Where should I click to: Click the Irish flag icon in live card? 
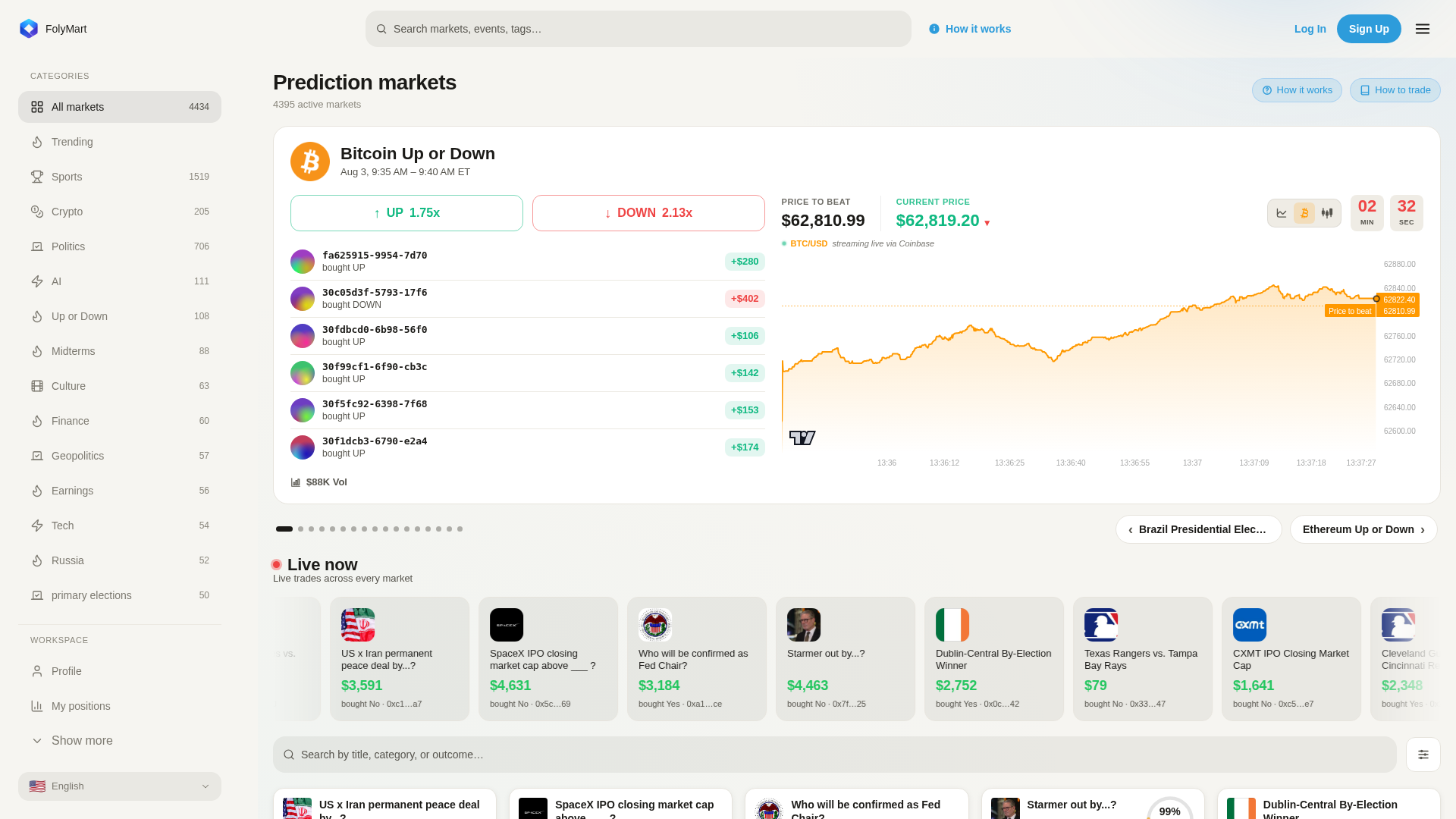coord(952,625)
